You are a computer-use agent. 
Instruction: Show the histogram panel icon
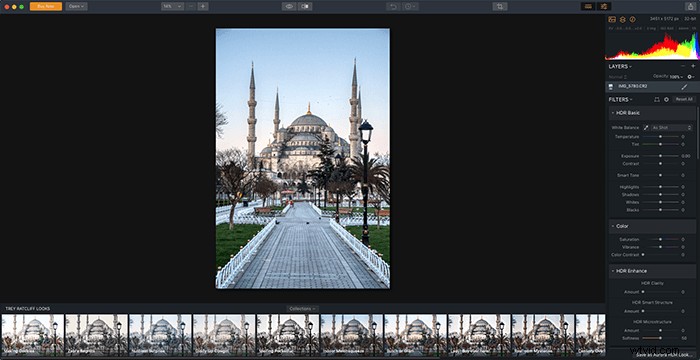[x=612, y=19]
